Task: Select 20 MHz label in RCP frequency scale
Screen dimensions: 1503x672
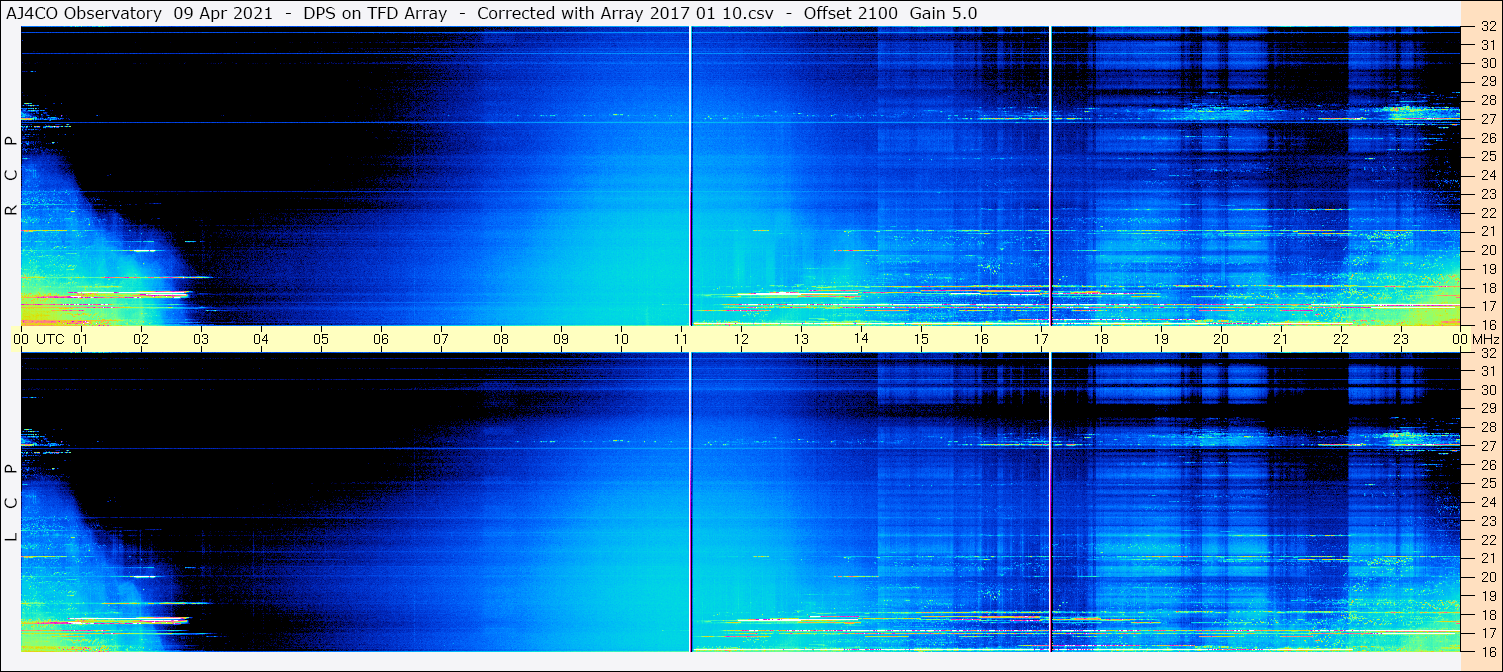Action: pos(1487,250)
